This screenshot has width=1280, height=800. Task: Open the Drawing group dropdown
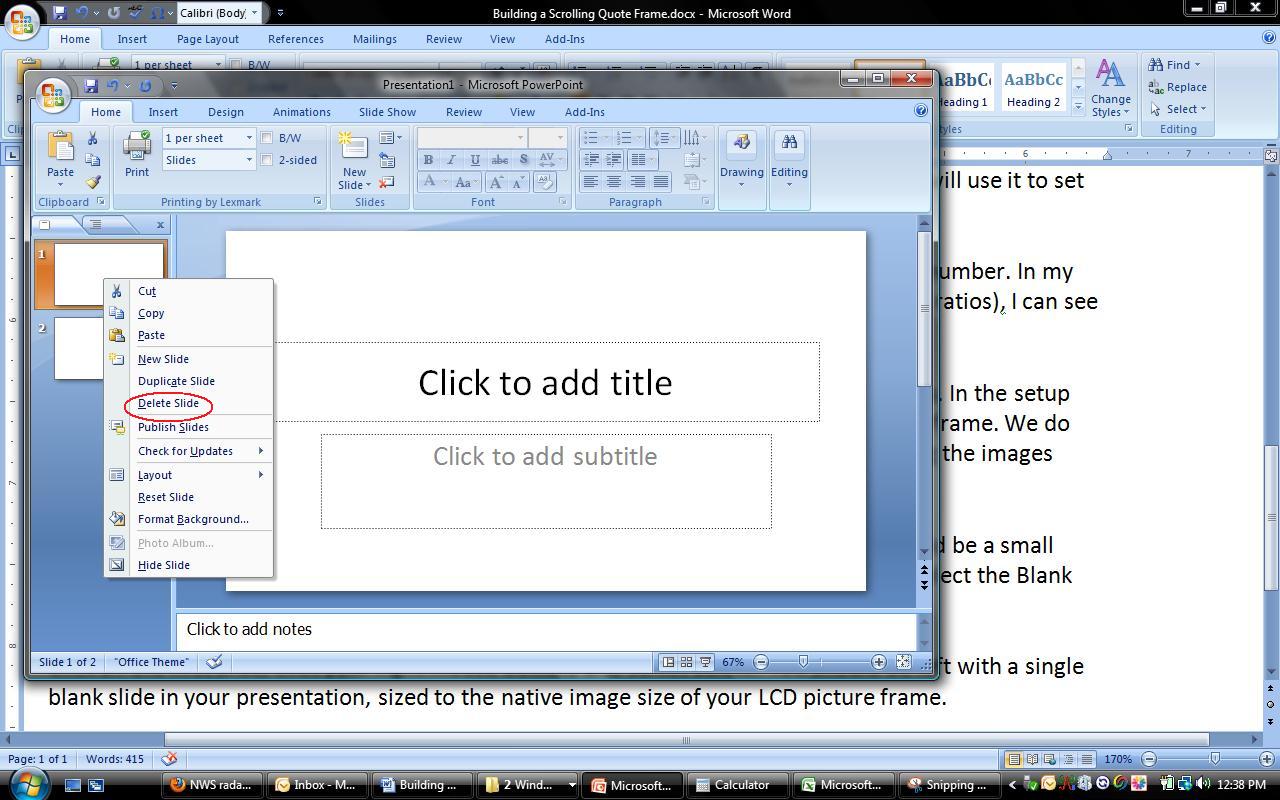tap(742, 160)
